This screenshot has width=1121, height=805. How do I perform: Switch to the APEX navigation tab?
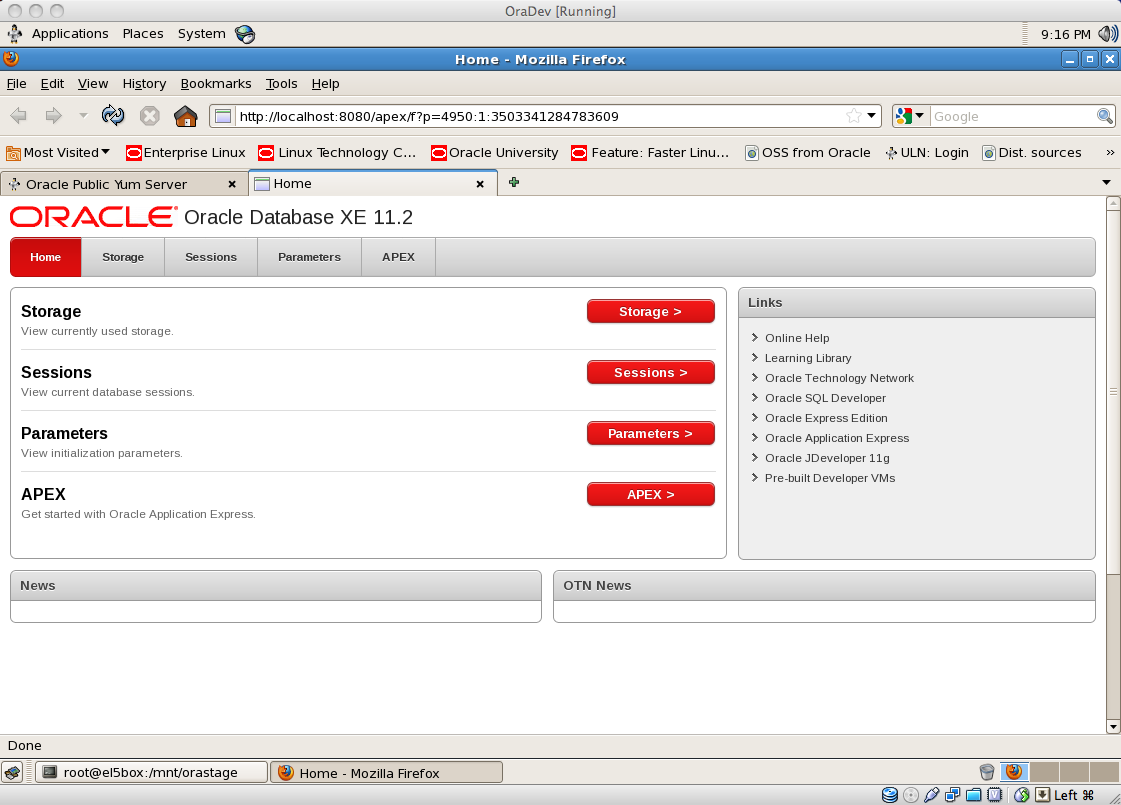tap(398, 257)
